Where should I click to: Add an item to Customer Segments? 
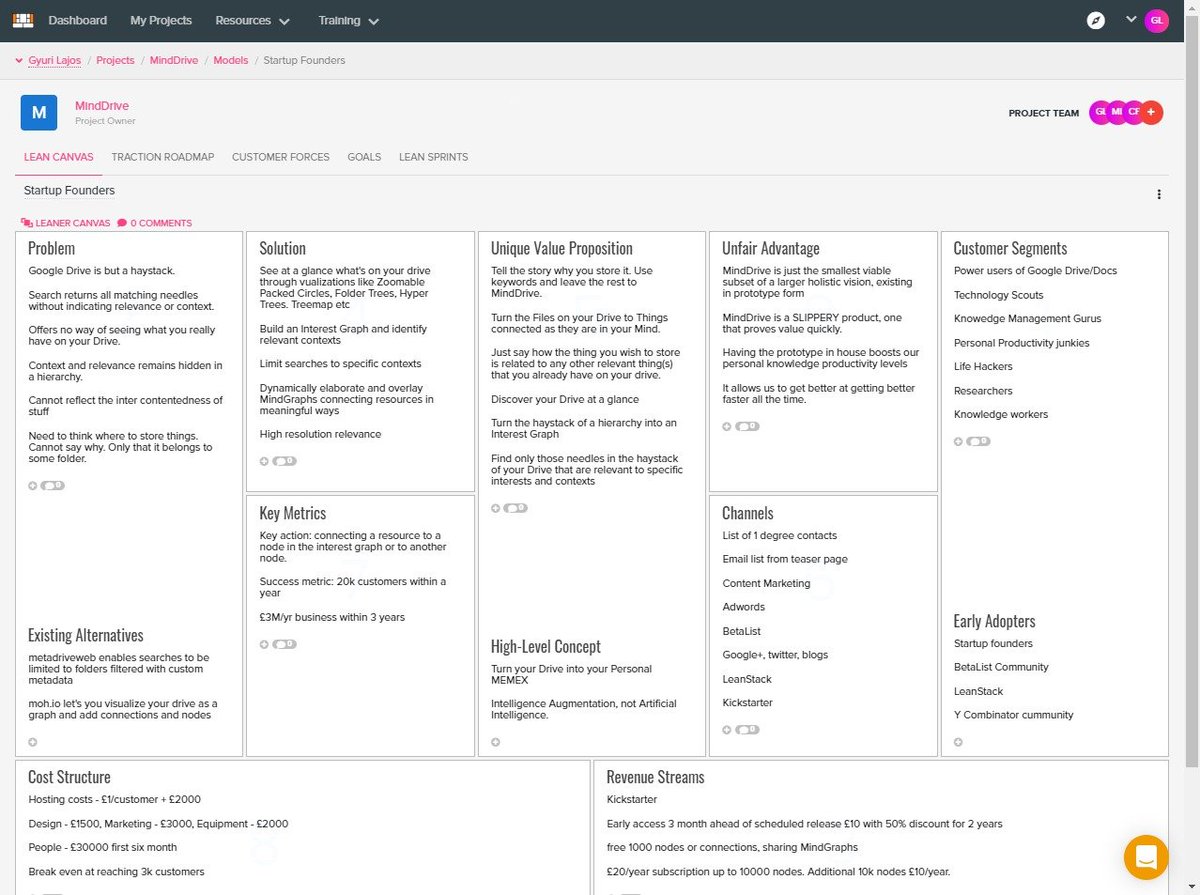[958, 442]
